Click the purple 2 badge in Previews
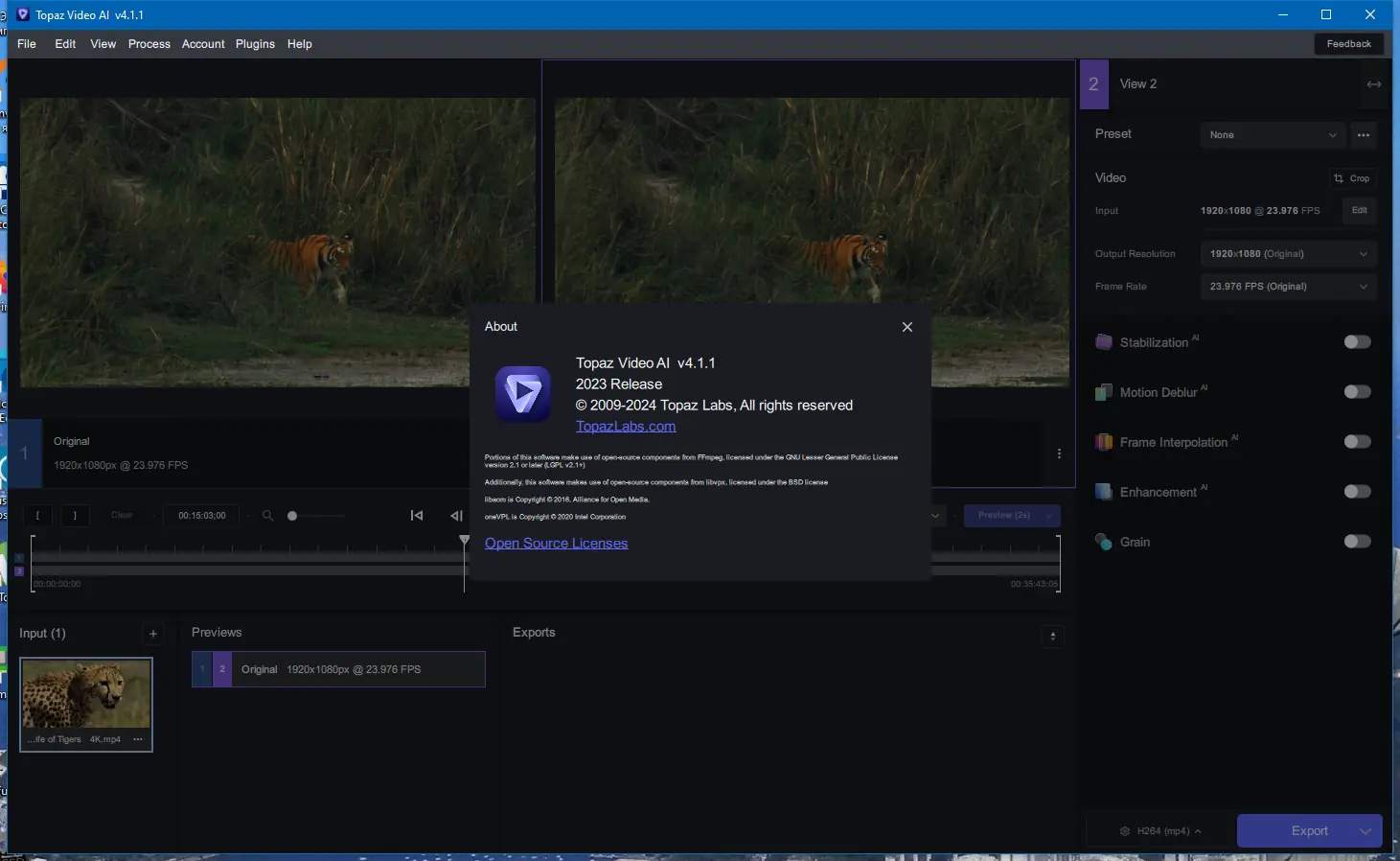1400x861 pixels. [x=222, y=669]
